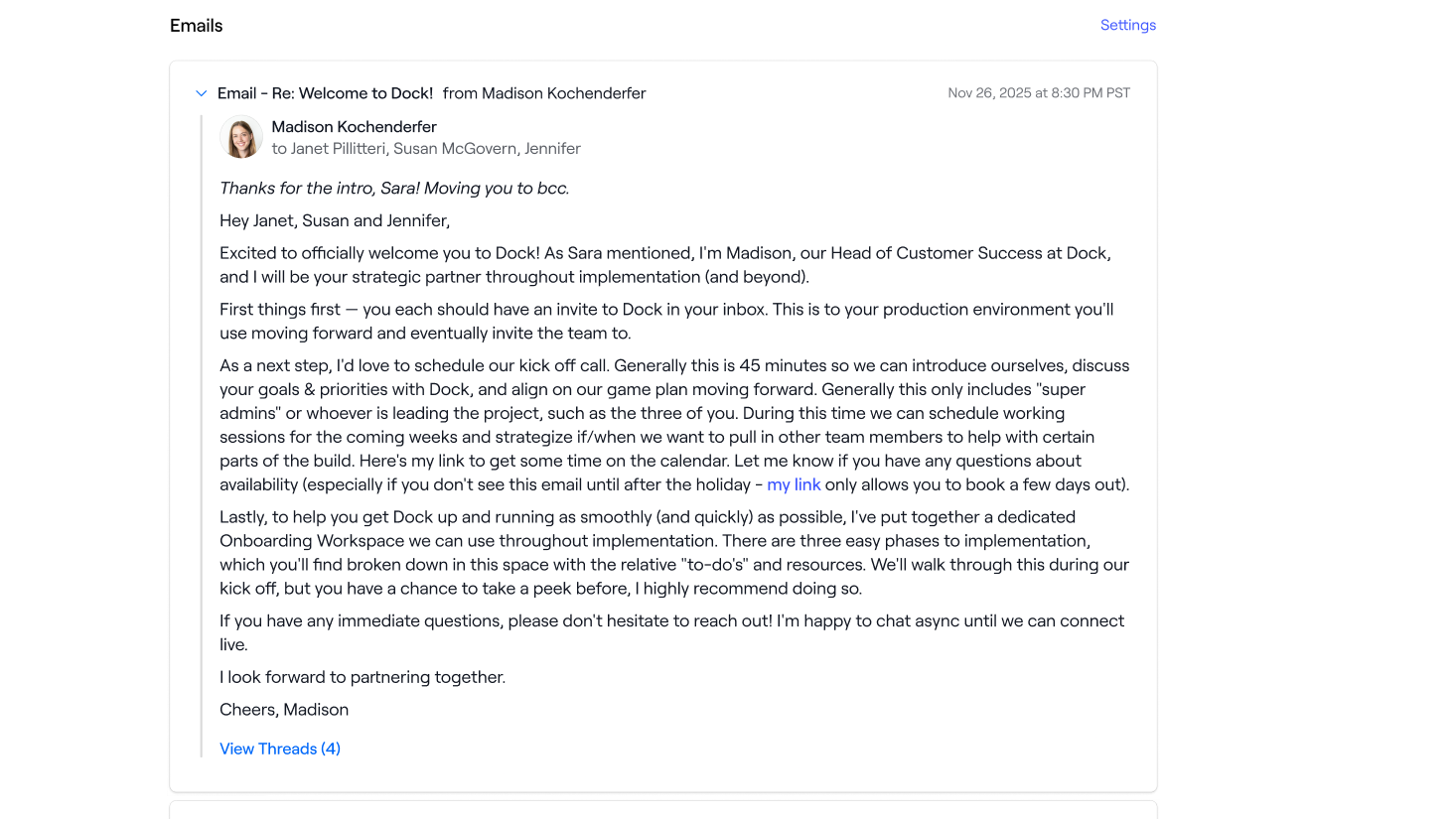This screenshot has width=1456, height=819.
Task: Open Email Settings
Action: coord(1127,25)
